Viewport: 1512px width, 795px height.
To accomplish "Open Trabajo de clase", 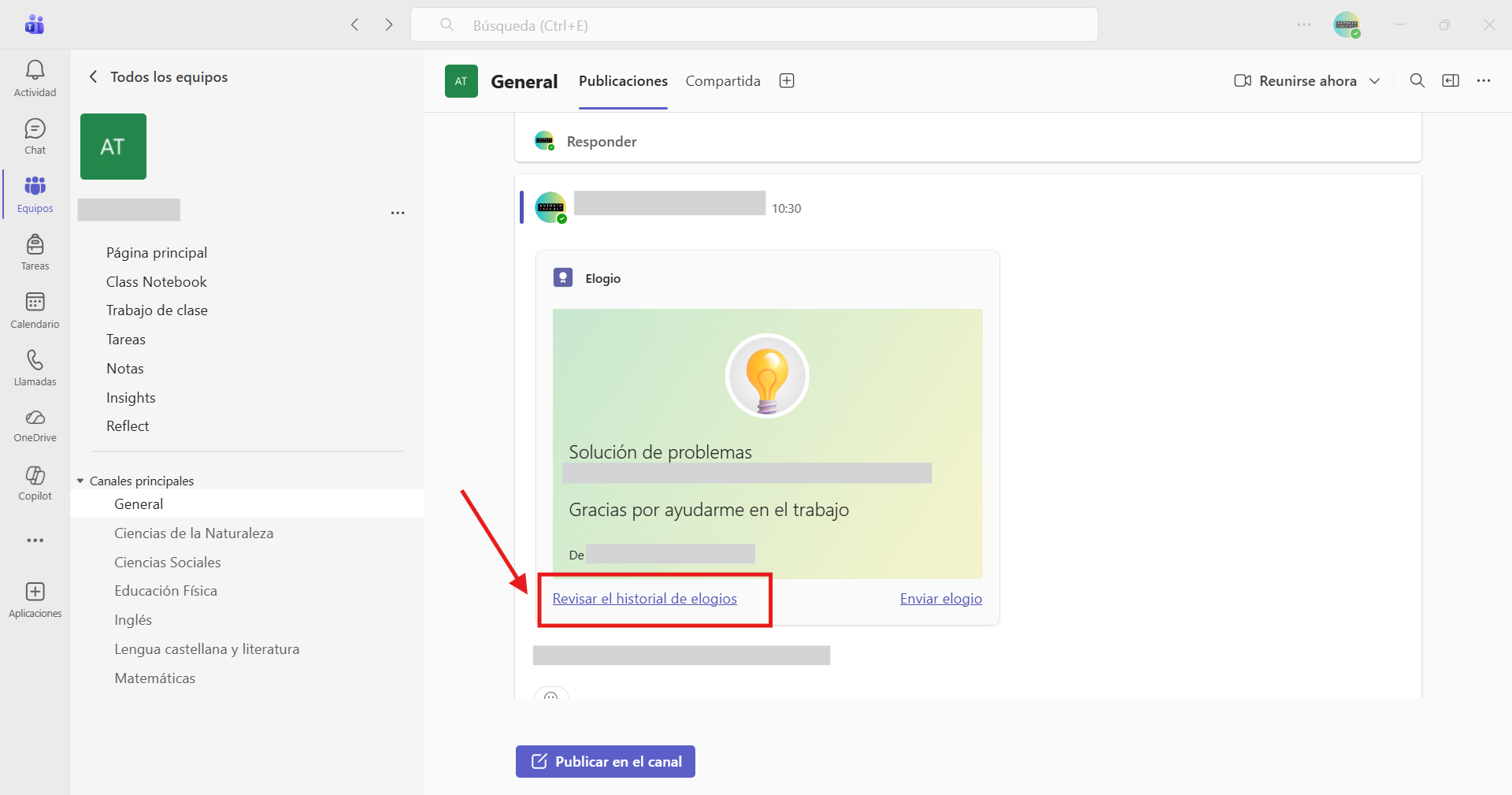I will [x=157, y=310].
